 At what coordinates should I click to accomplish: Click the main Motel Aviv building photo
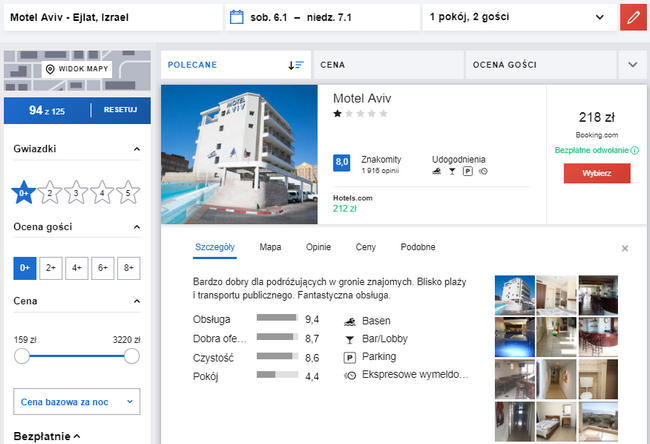(239, 155)
